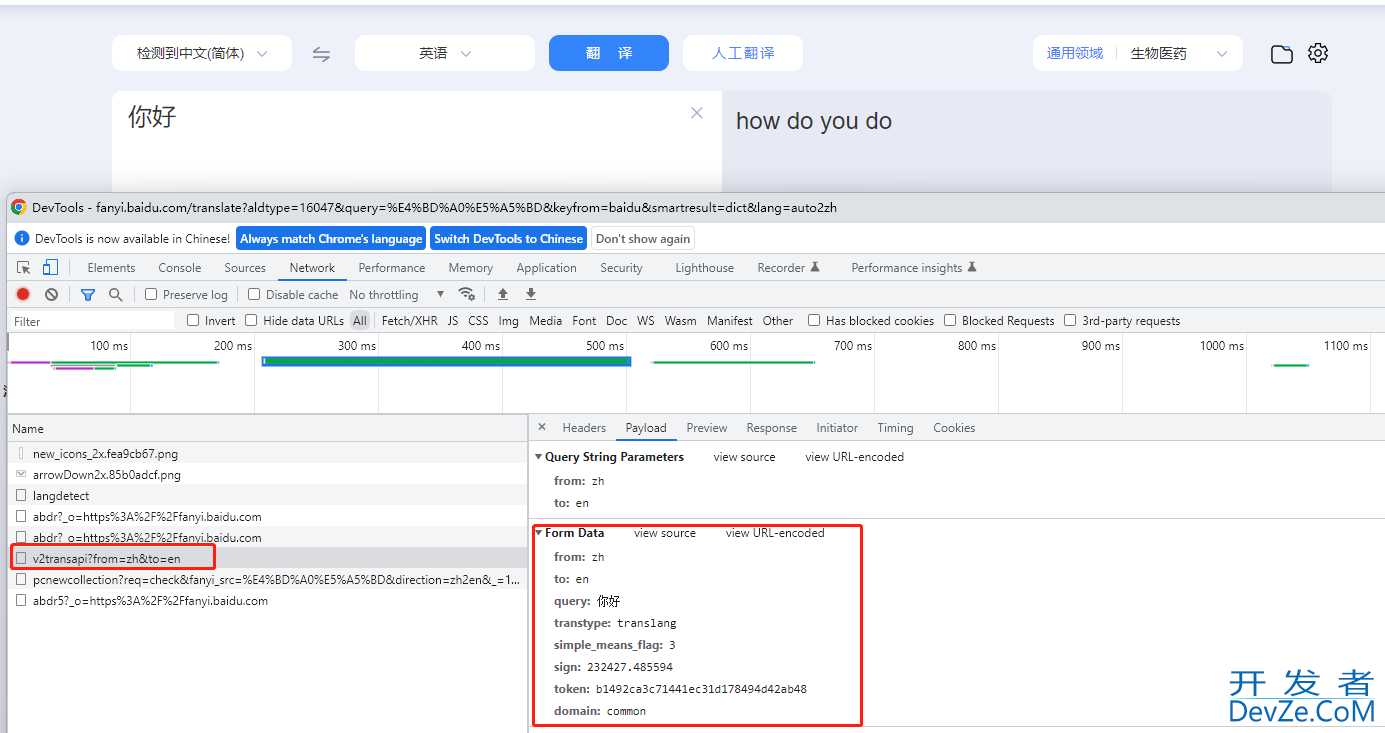
Task: Filter requests by Img type
Action: point(509,320)
